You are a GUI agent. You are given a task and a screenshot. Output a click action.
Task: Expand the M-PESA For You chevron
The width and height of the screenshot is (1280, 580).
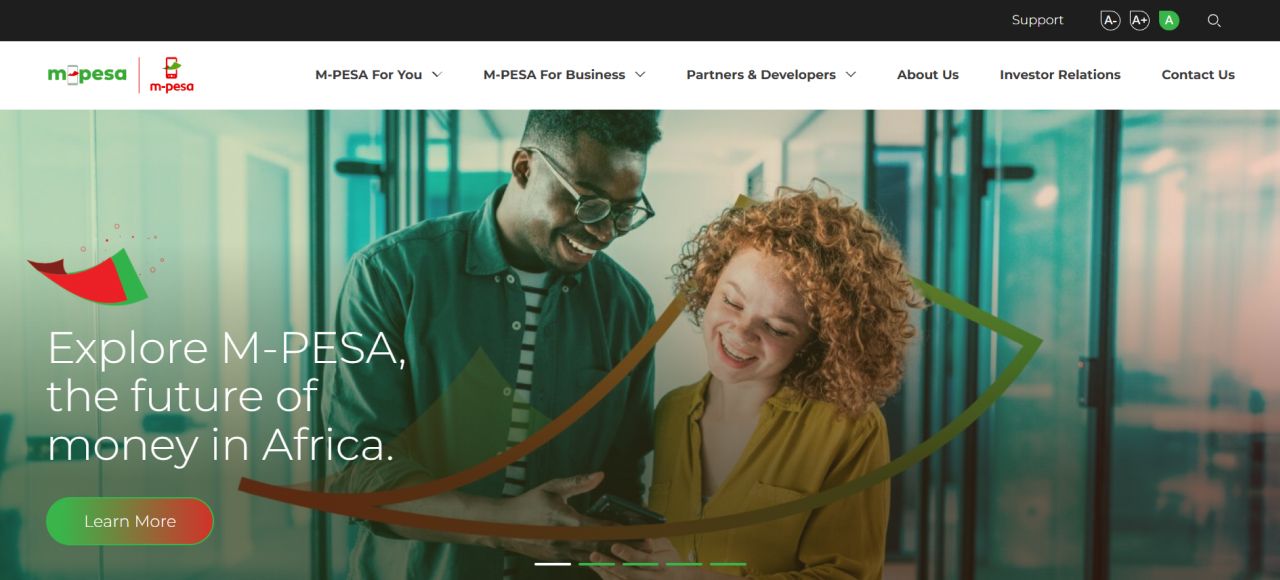click(x=437, y=75)
